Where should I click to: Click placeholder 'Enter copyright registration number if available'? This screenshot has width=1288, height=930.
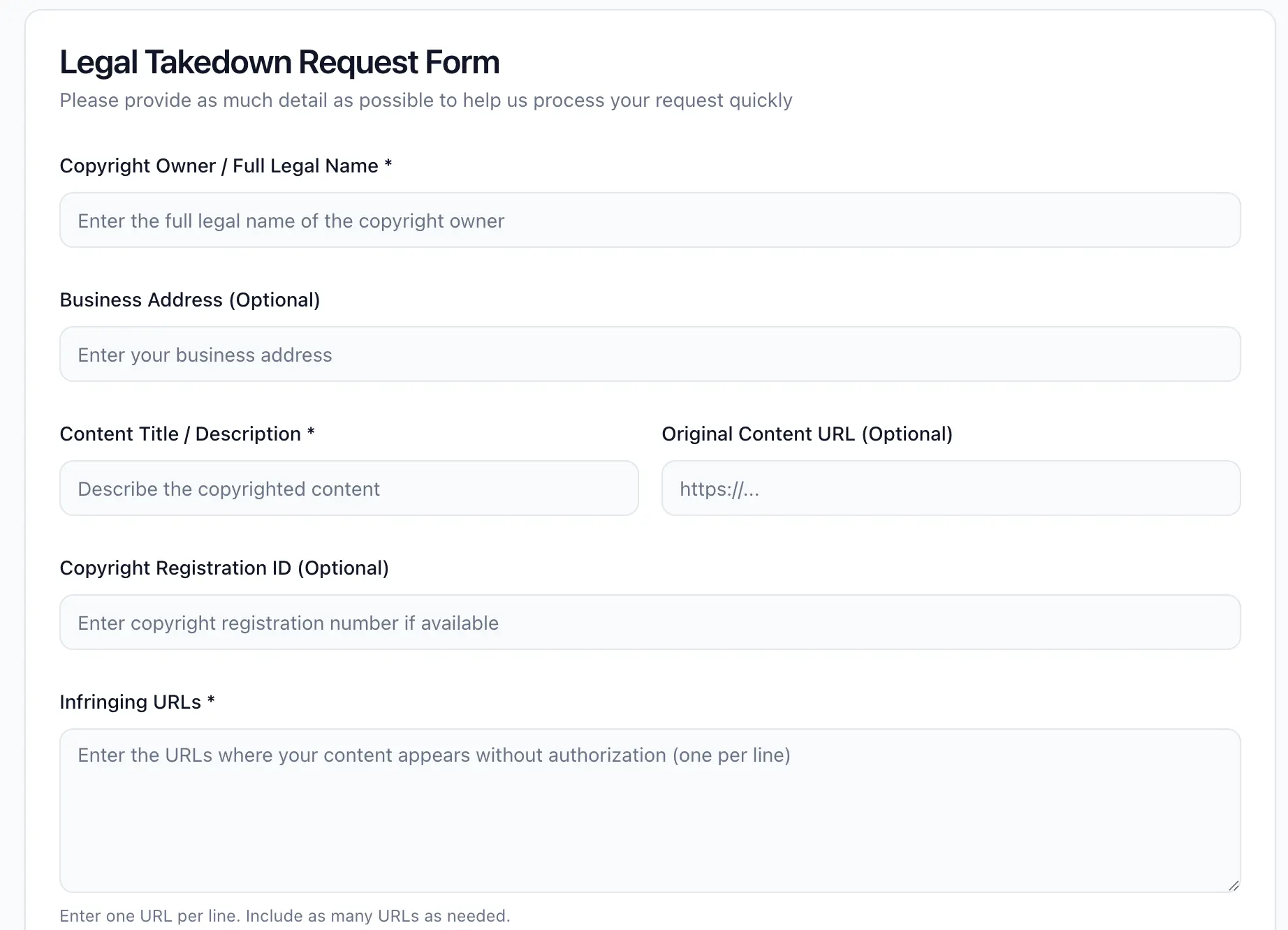[x=287, y=623]
